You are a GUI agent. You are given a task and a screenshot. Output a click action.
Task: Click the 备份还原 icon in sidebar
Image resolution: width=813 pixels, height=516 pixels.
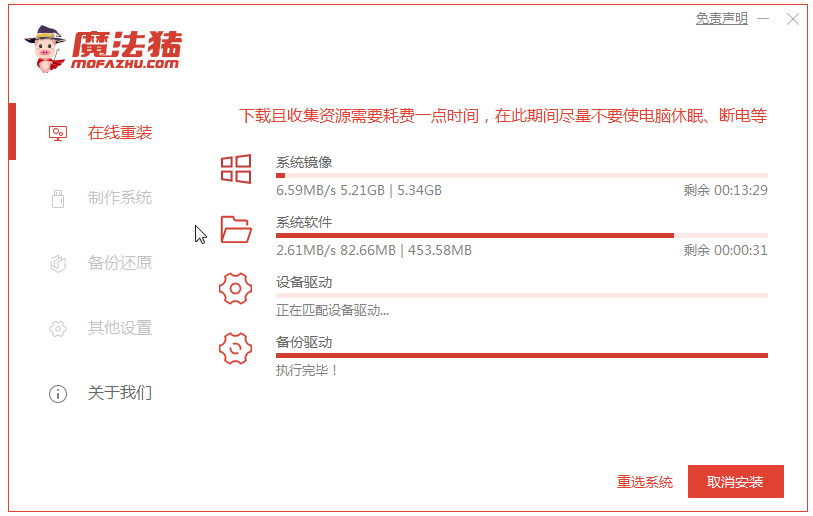click(58, 263)
